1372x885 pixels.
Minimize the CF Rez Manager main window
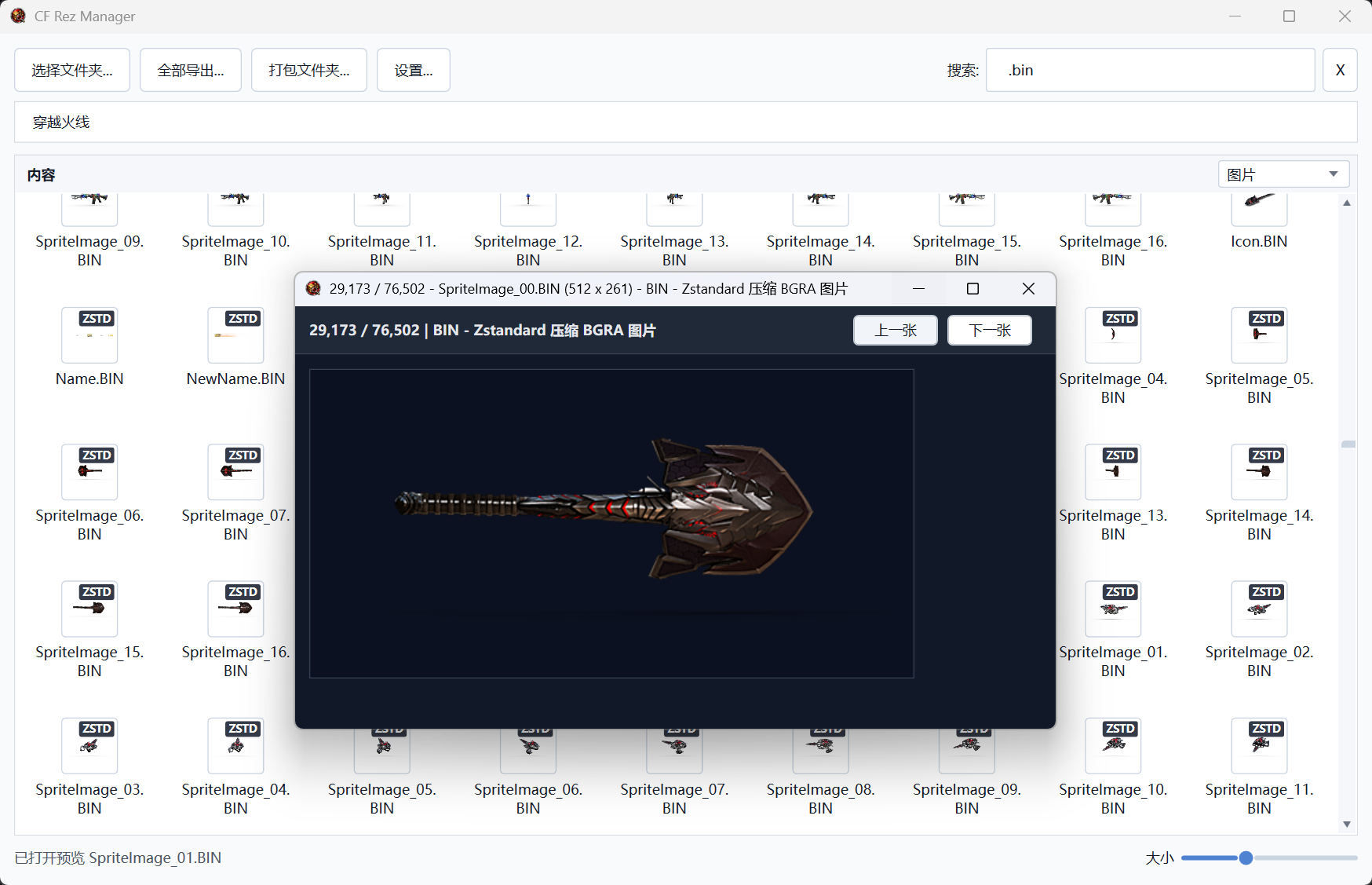[1235, 16]
